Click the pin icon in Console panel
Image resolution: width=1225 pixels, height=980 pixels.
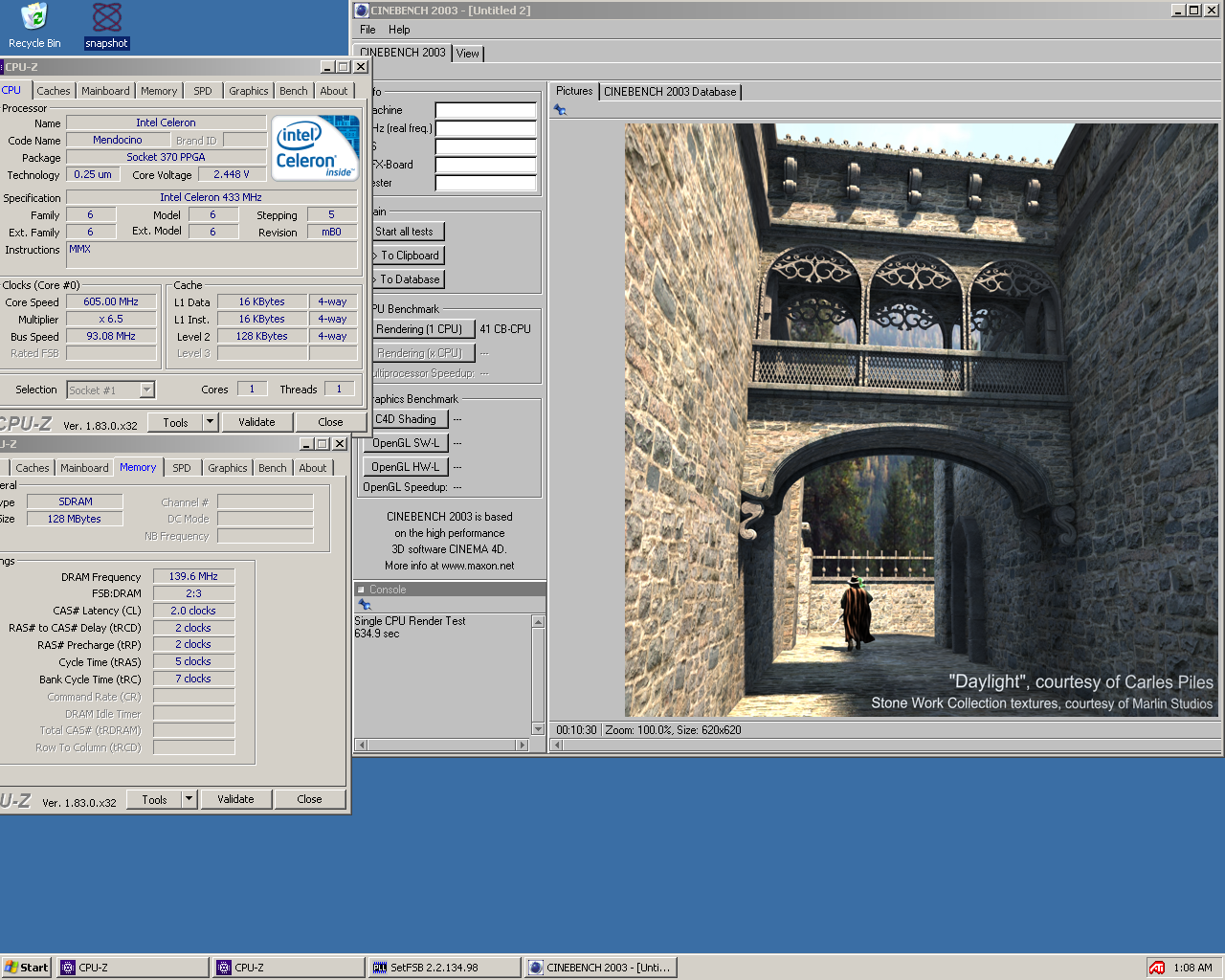[364, 605]
